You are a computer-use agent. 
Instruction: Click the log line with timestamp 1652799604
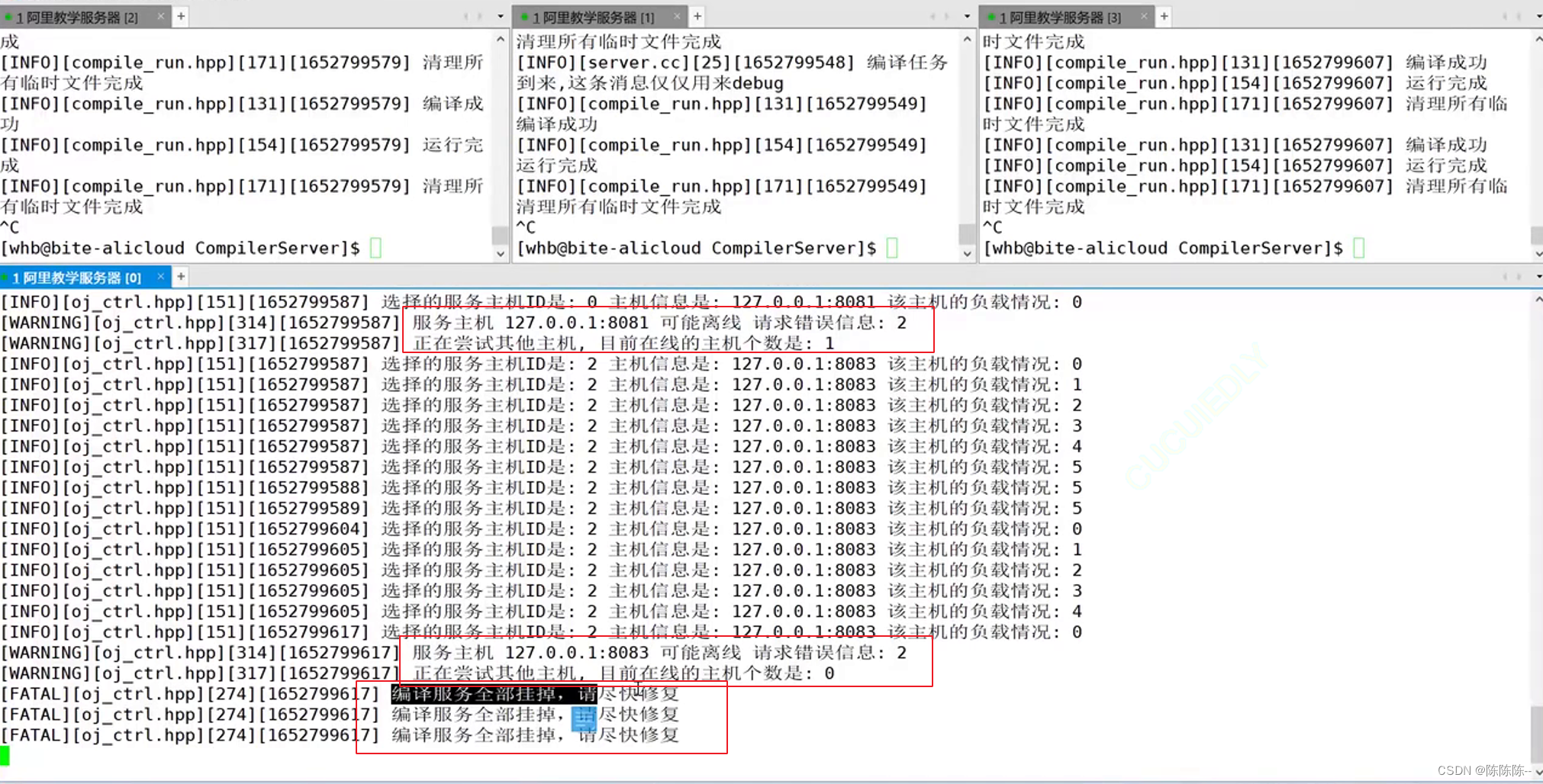tap(541, 529)
